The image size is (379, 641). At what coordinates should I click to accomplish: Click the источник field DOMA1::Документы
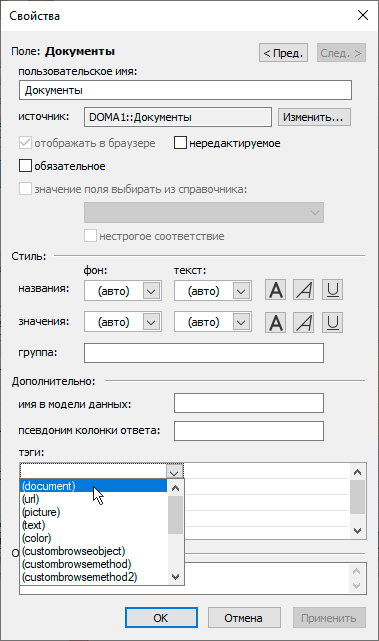tap(178, 117)
